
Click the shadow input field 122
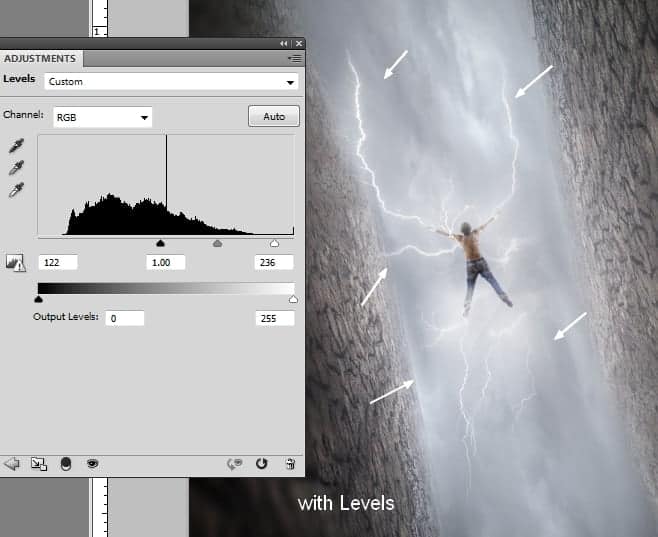coord(58,263)
